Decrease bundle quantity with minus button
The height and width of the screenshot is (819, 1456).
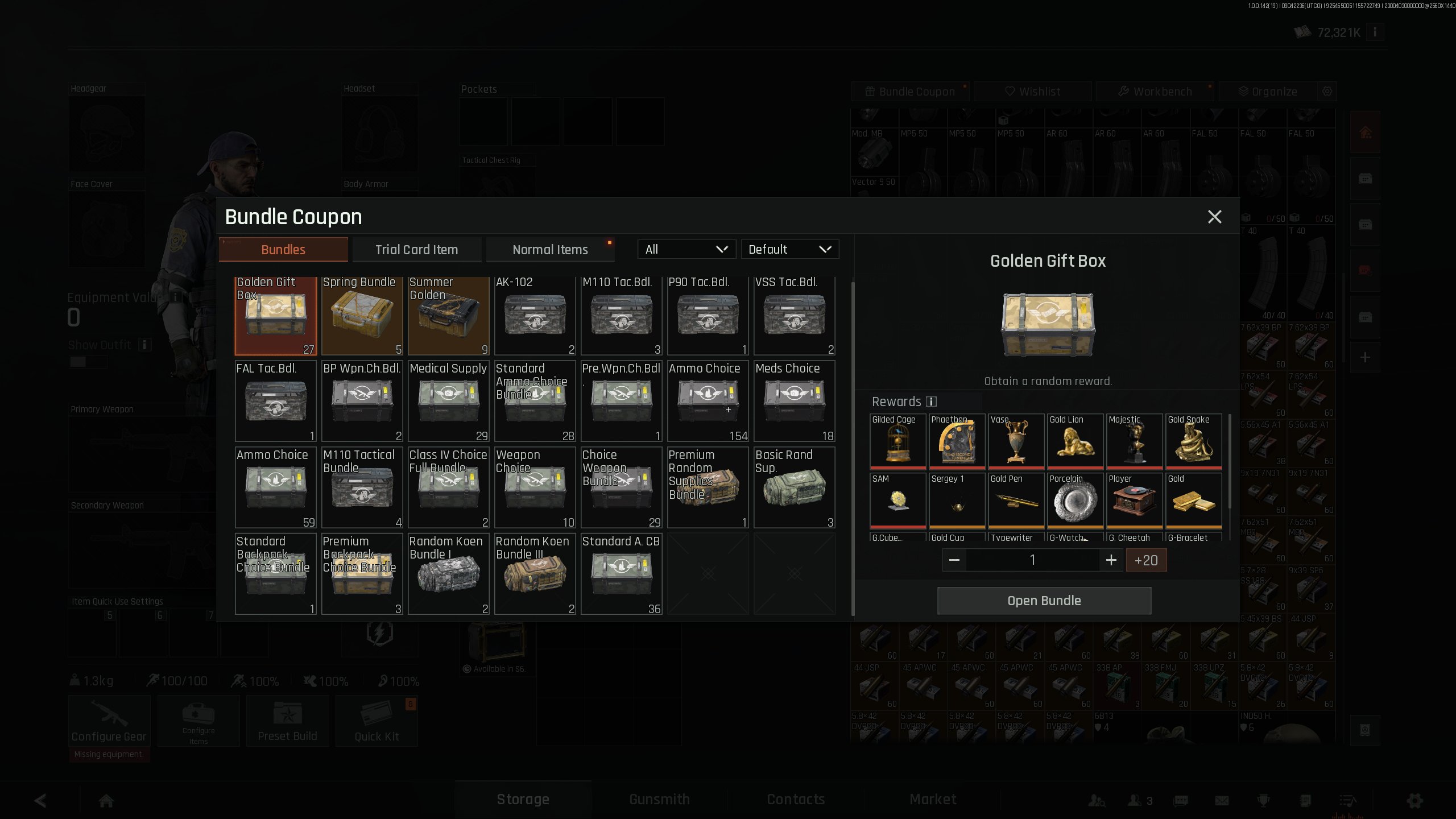tap(954, 560)
